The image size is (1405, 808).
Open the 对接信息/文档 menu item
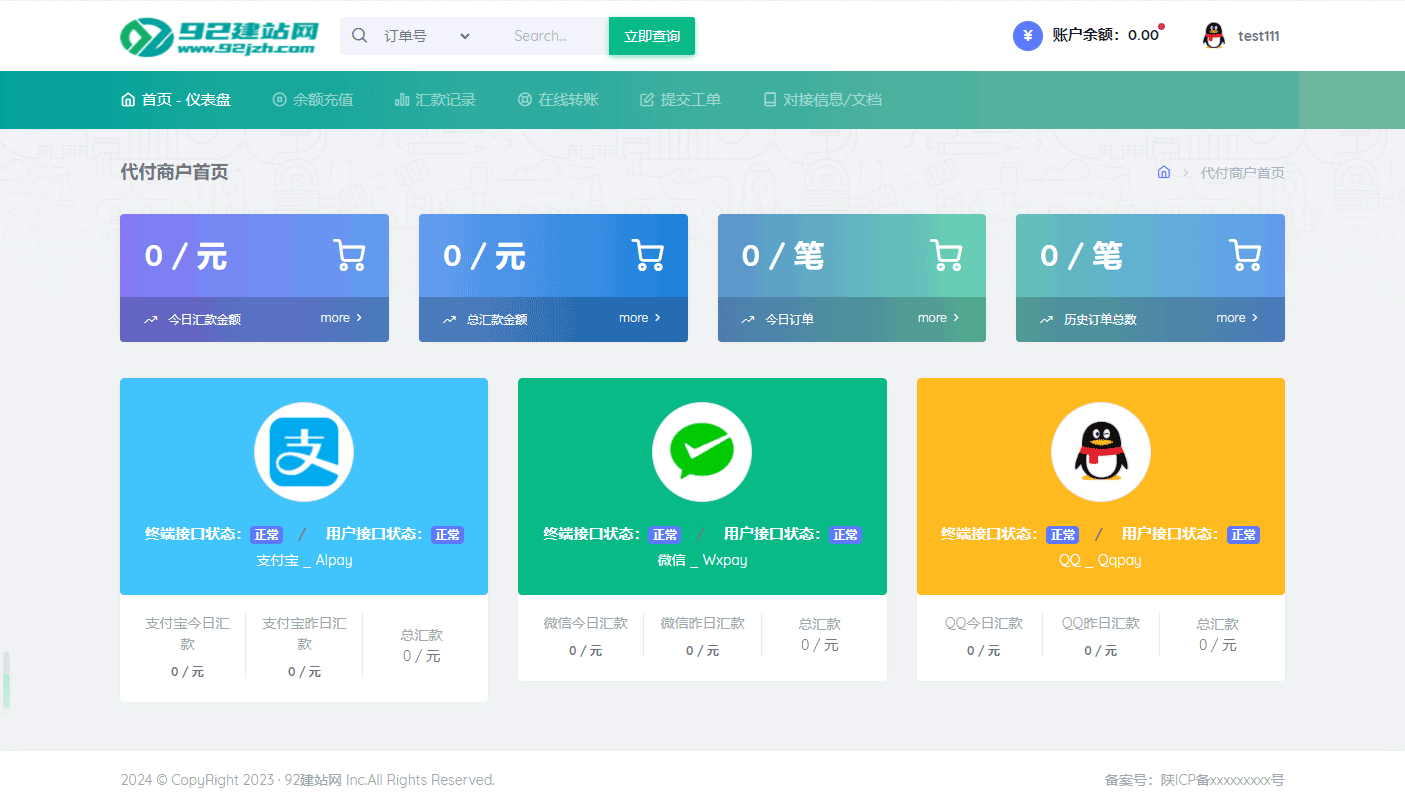pyautogui.click(x=822, y=100)
